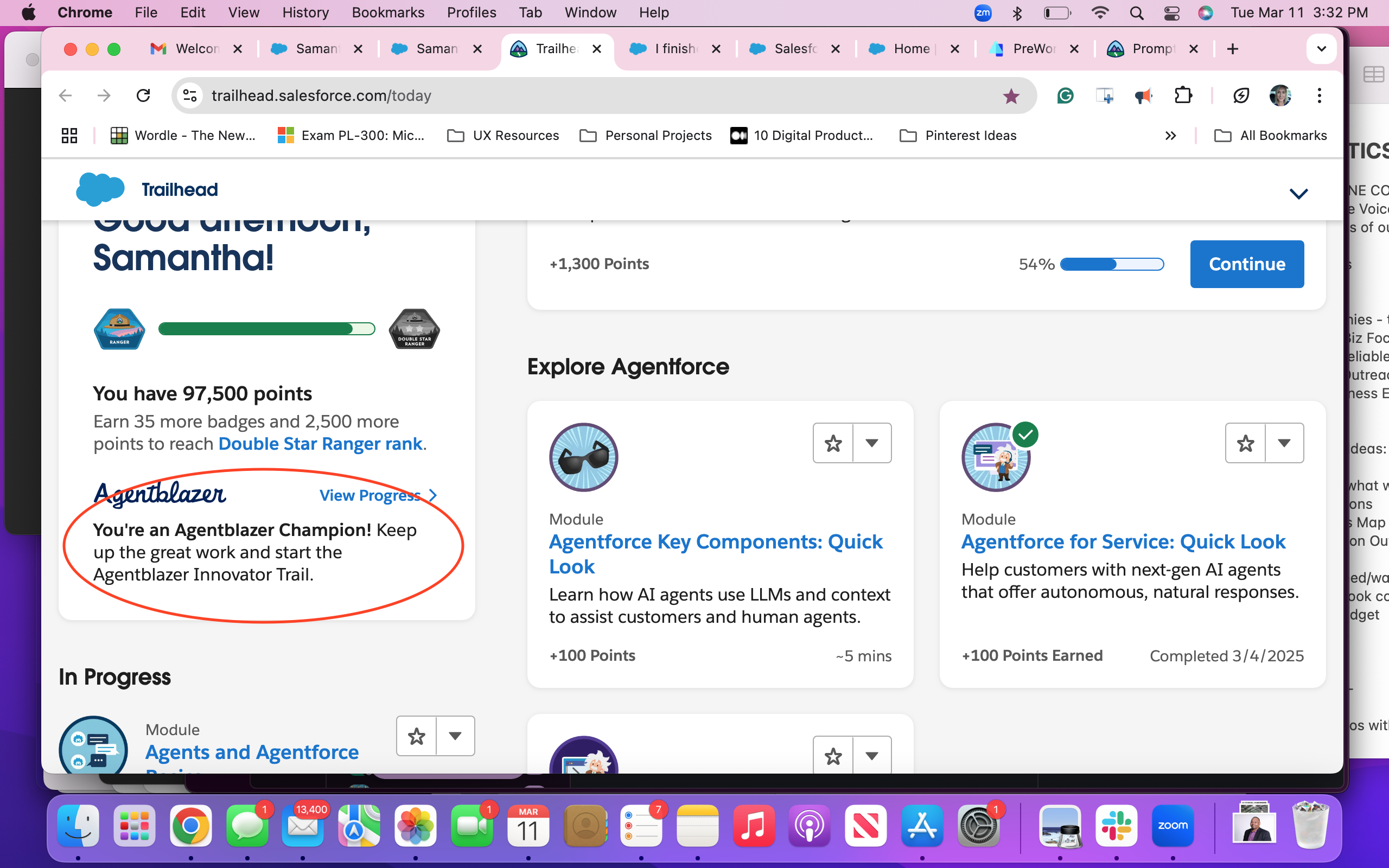Open the Agentforce Key Components sunglasses badge

click(x=583, y=457)
